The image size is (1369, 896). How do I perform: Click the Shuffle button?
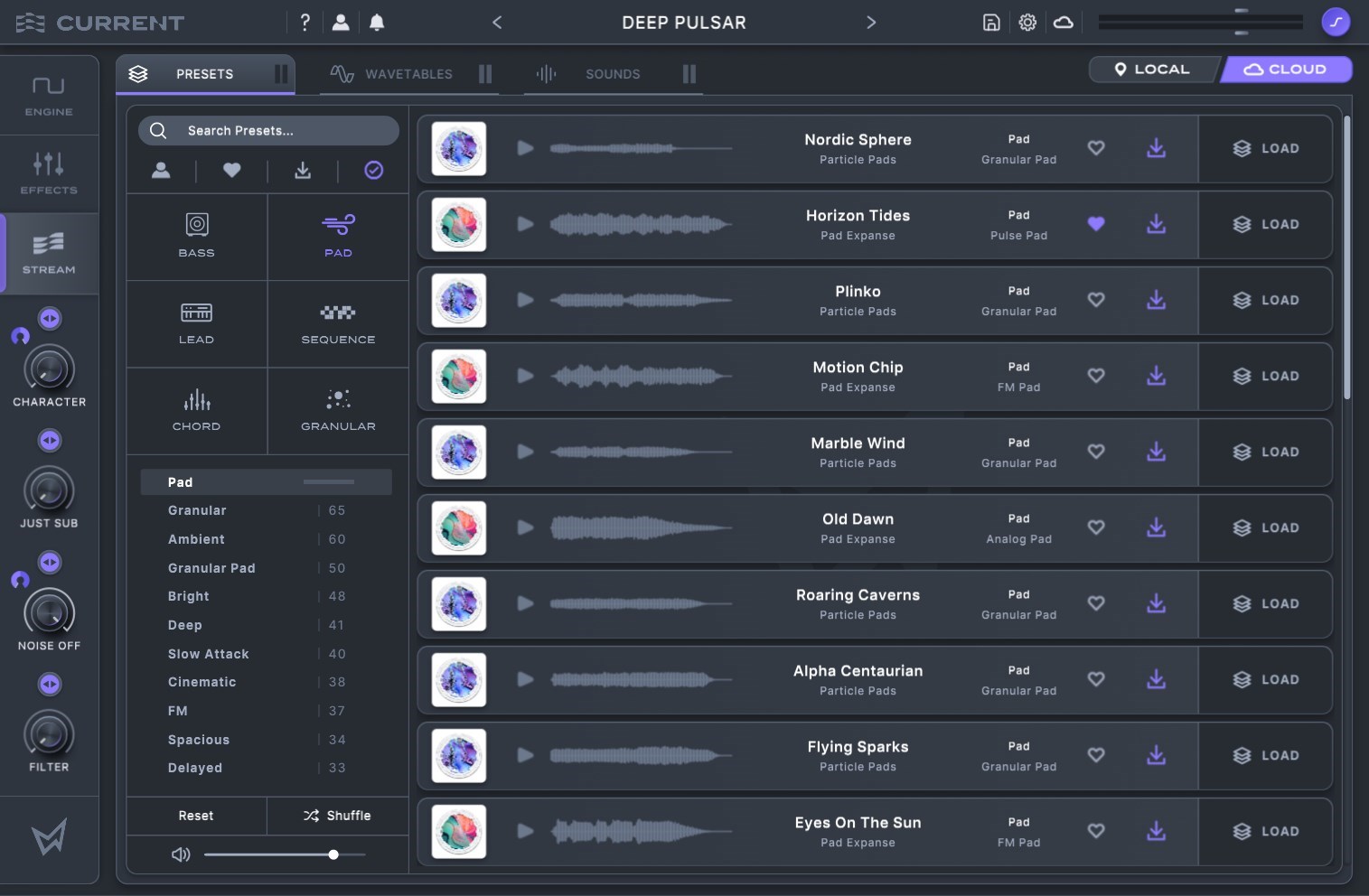(x=337, y=816)
